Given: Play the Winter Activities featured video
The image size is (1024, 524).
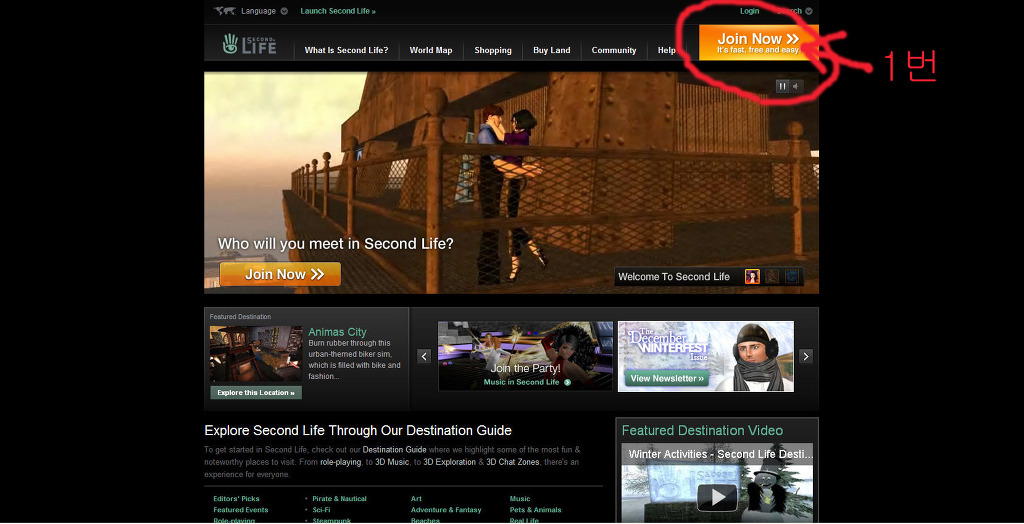Looking at the screenshot, I should point(718,497).
